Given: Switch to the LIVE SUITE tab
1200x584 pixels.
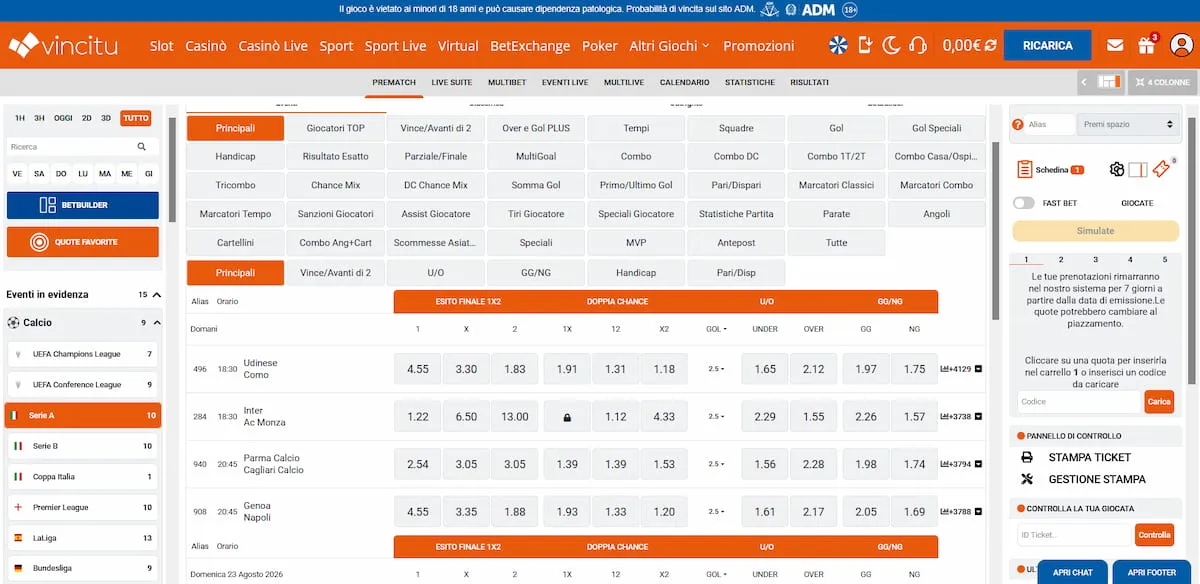Looking at the screenshot, I should tap(452, 82).
